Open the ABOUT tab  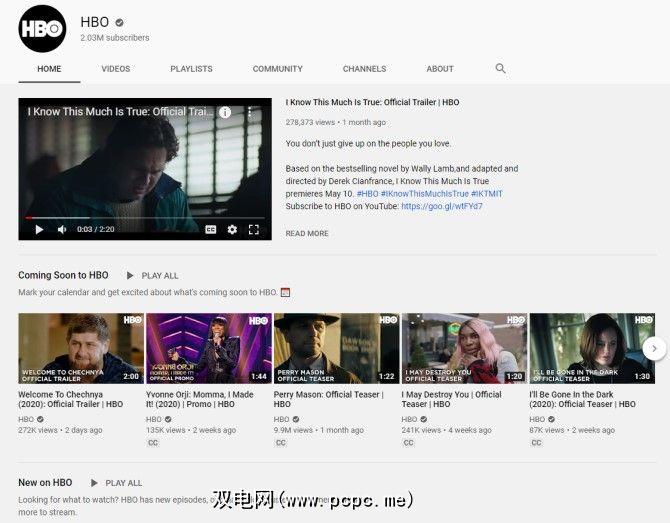click(x=440, y=69)
